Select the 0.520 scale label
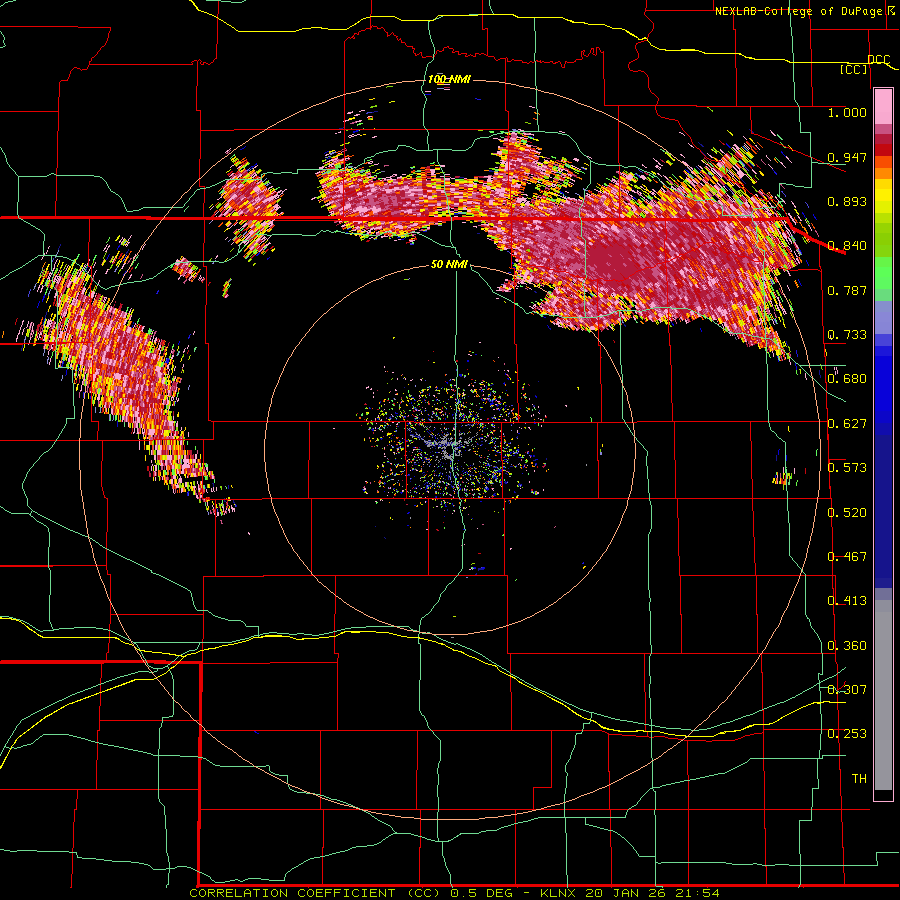Image resolution: width=900 pixels, height=900 pixels. coord(847,513)
